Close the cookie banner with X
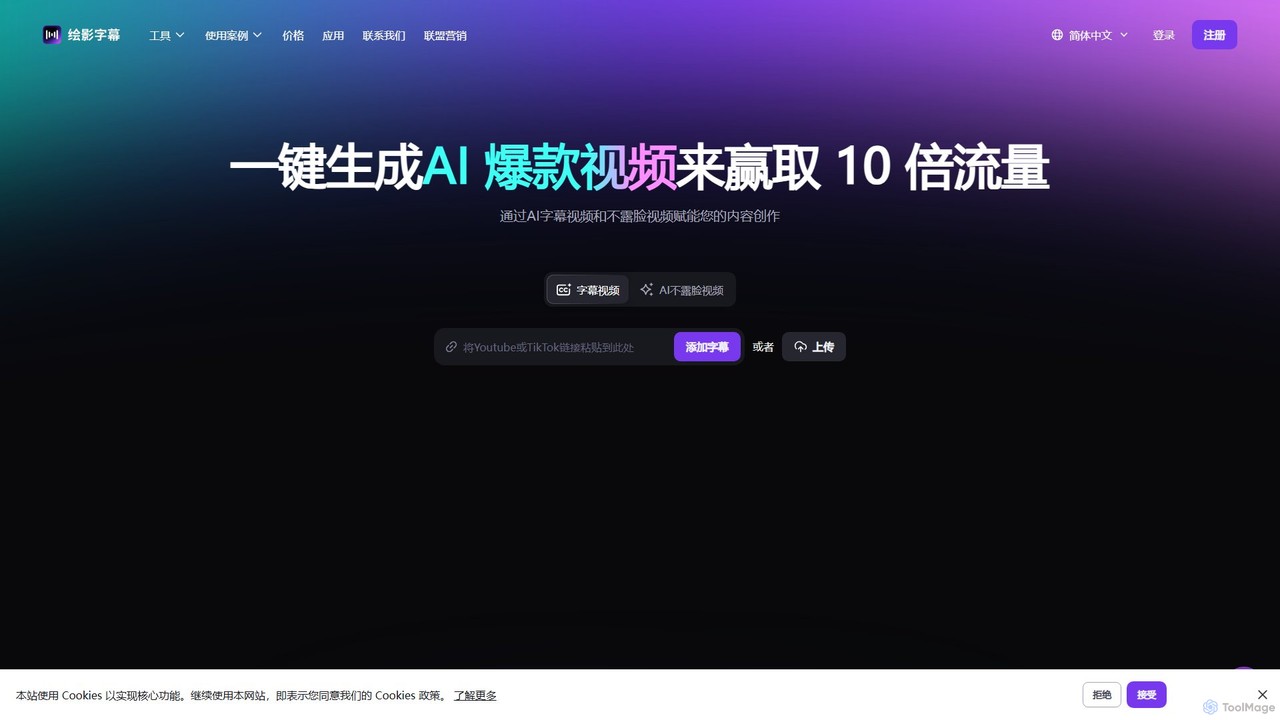 coord(1262,694)
